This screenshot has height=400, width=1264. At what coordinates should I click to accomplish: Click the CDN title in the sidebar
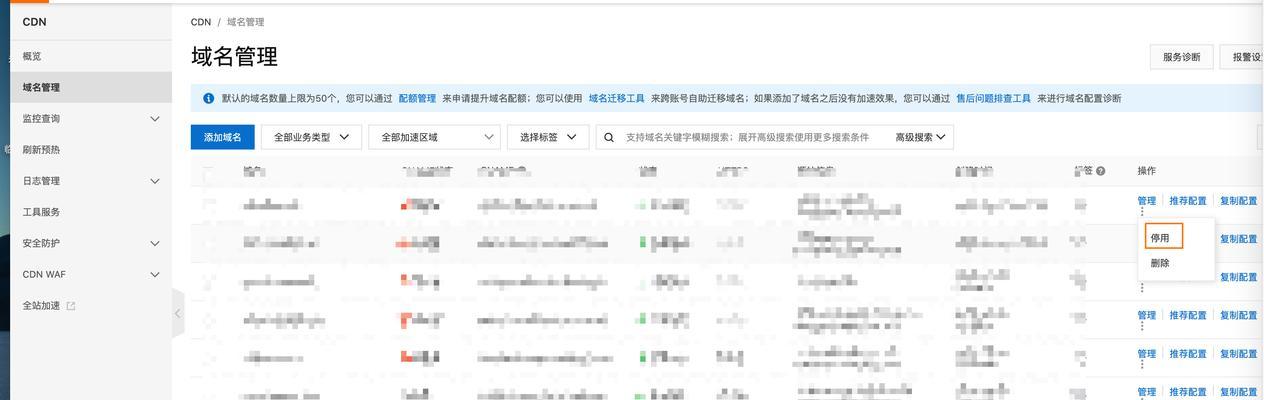click(x=34, y=22)
